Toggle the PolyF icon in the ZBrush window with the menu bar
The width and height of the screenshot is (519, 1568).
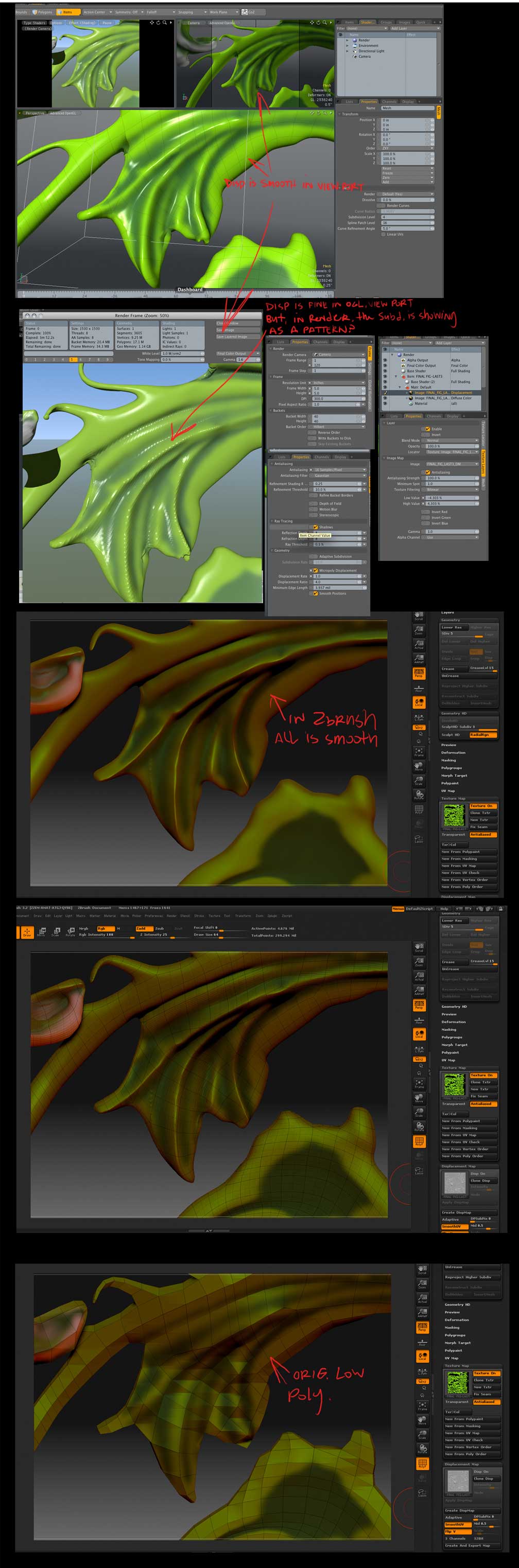[x=419, y=1141]
